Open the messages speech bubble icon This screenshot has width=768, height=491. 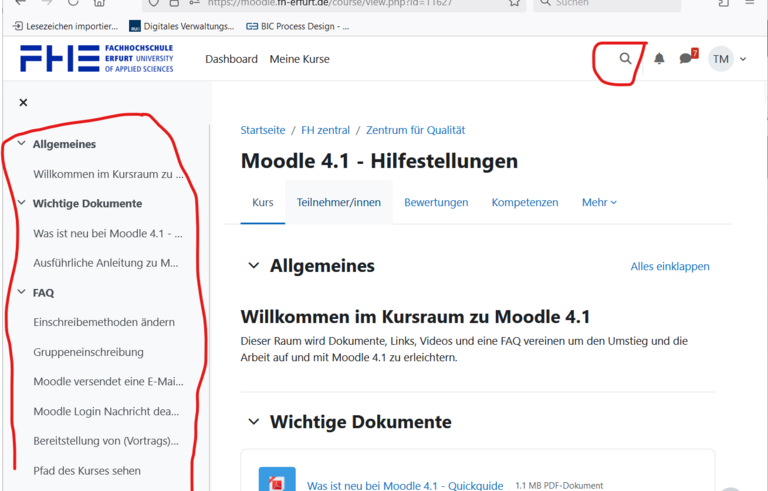(x=686, y=59)
